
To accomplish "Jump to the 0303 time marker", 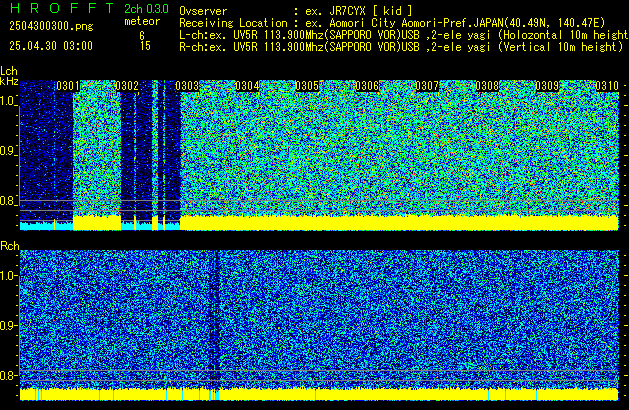I will coord(187,86).
